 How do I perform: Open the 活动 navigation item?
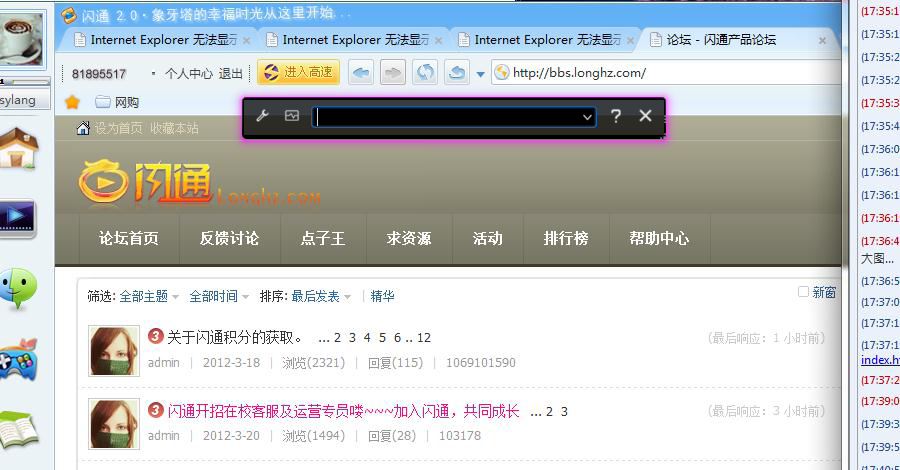[x=488, y=238]
